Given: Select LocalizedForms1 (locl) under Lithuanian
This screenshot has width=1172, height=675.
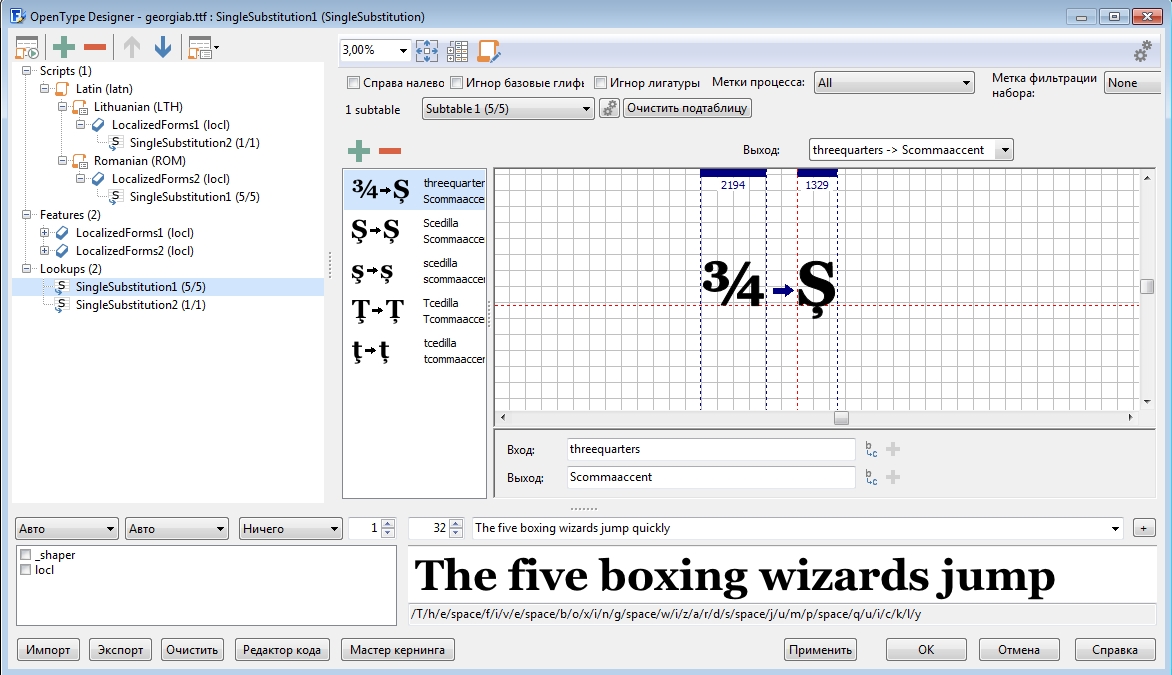Looking at the screenshot, I should tap(170, 125).
